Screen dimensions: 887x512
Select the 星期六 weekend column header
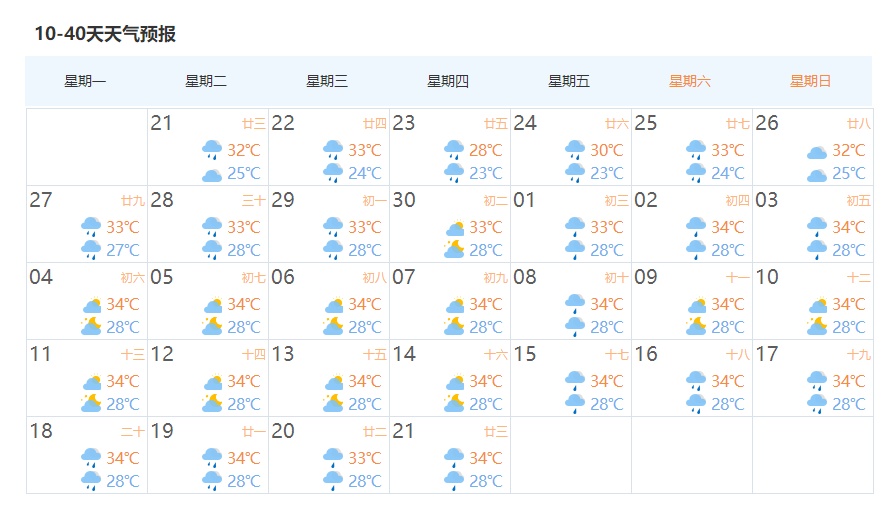coord(690,81)
